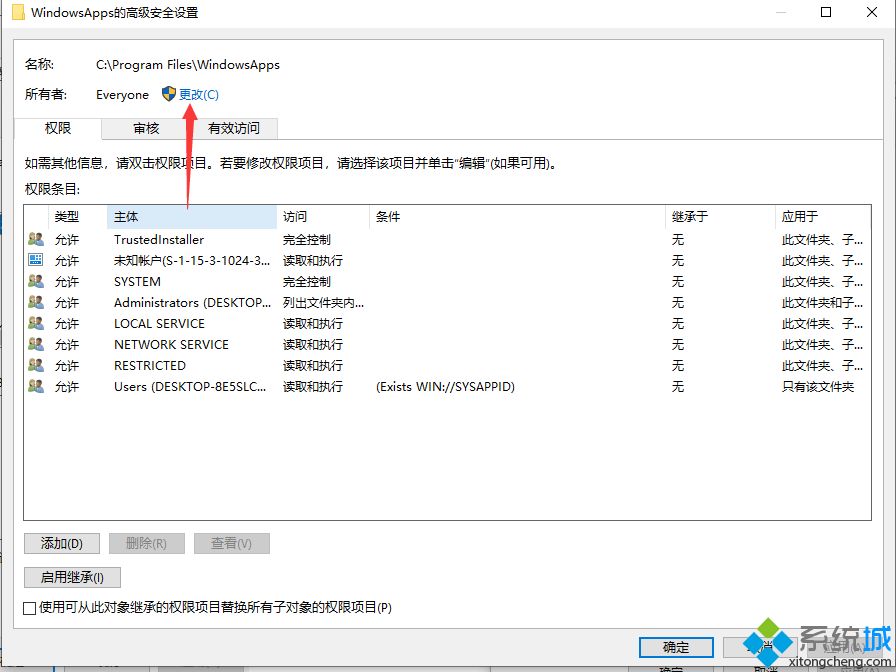896x672 pixels.
Task: Click the 更改(C) owner link
Action: pyautogui.click(x=198, y=94)
